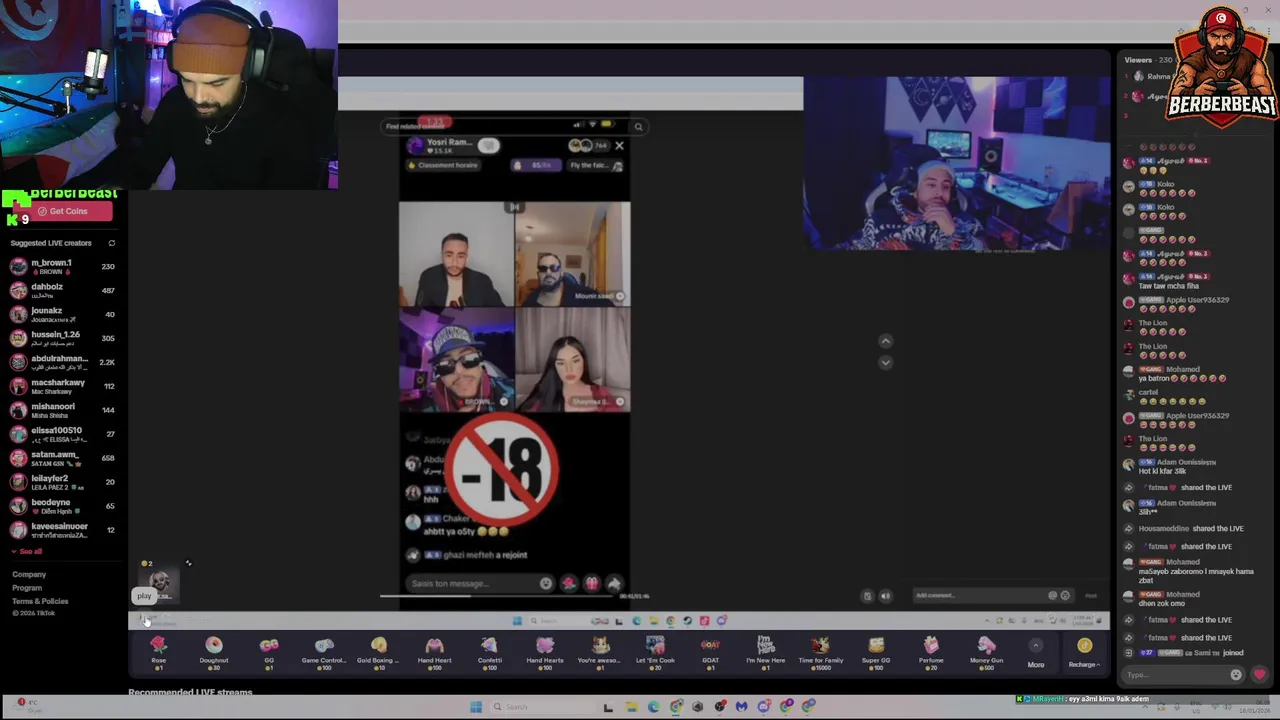Open the -18 restricted video tile

click(502, 470)
